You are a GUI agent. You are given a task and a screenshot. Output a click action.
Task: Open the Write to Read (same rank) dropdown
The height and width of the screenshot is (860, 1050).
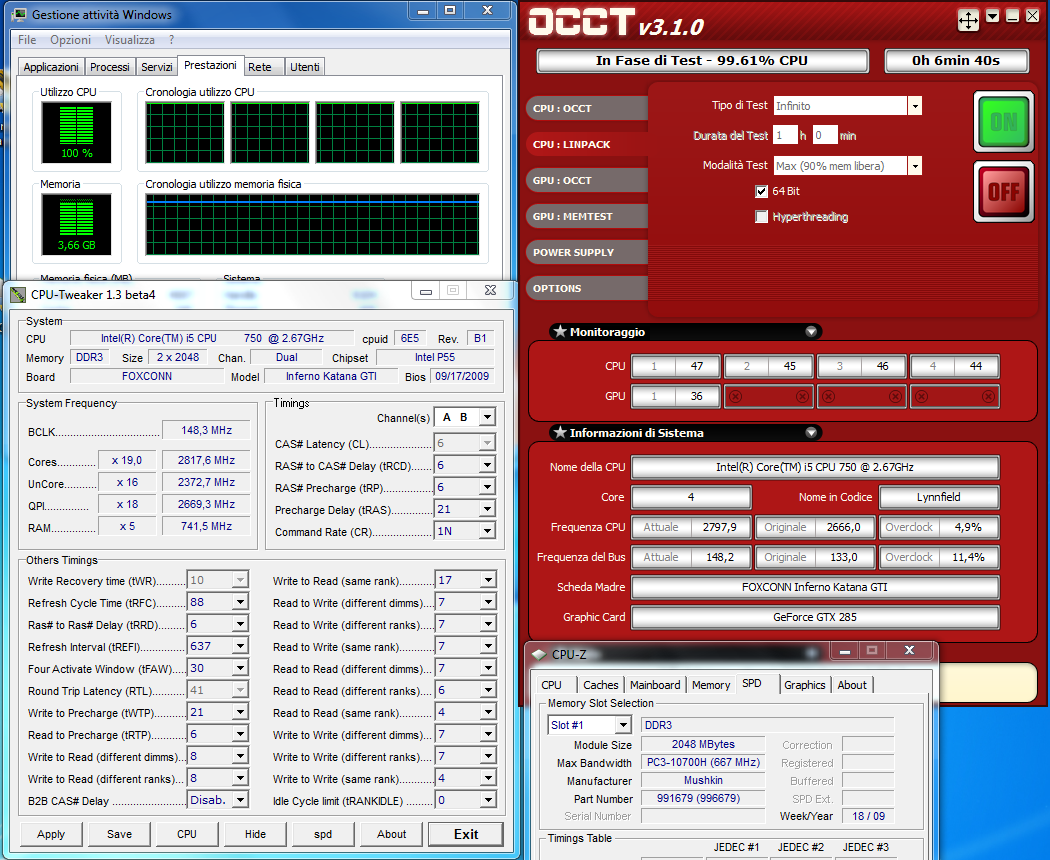point(488,580)
